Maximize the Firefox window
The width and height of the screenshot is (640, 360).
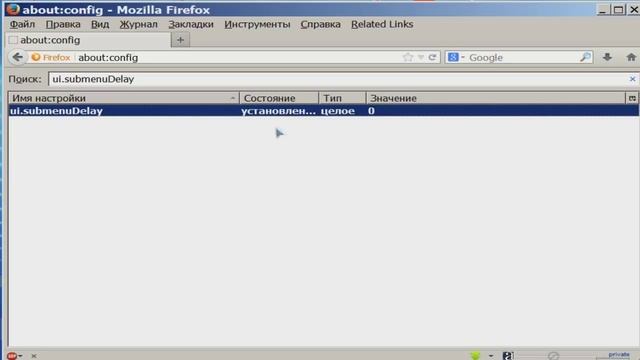click(x=618, y=9)
